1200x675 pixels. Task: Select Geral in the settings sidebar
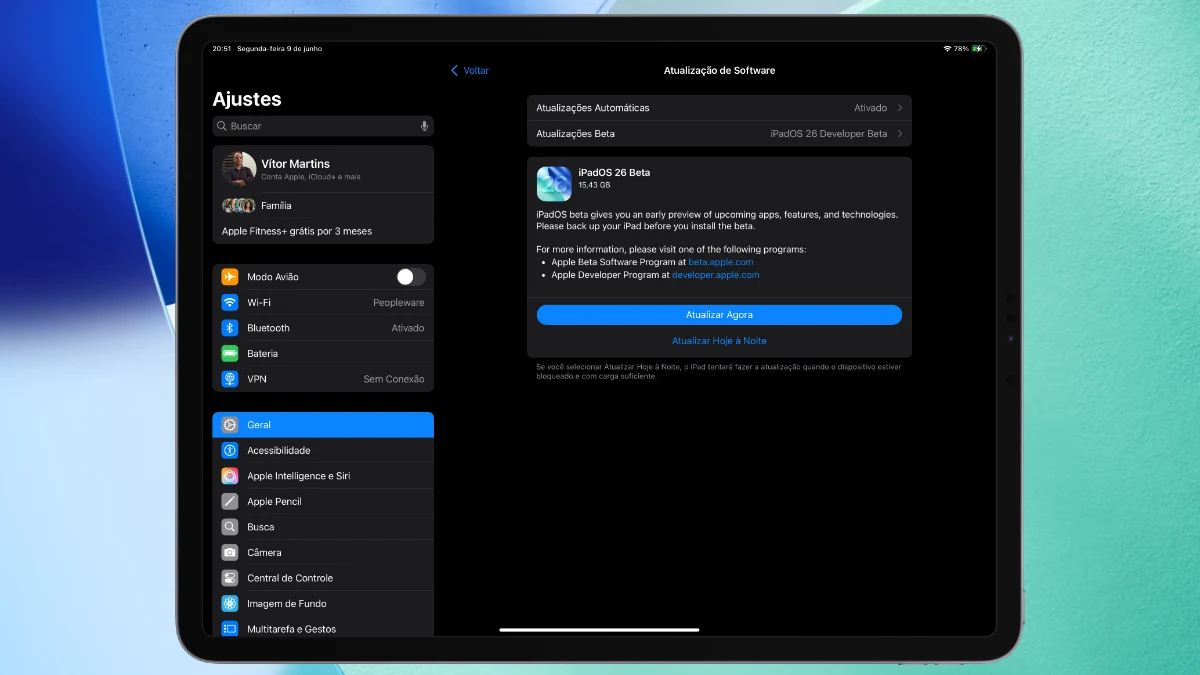[322, 425]
